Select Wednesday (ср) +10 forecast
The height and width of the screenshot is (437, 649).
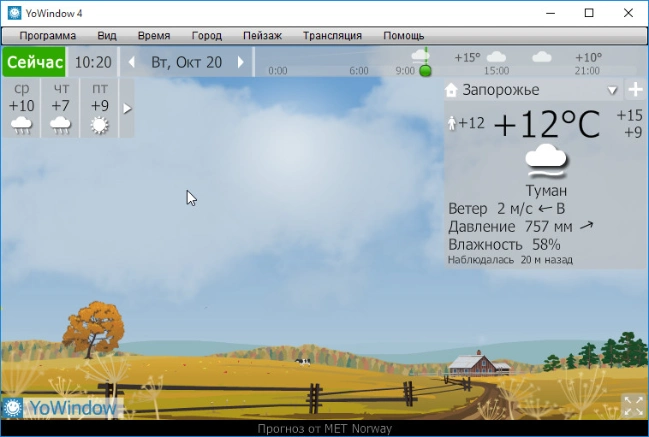click(x=22, y=108)
